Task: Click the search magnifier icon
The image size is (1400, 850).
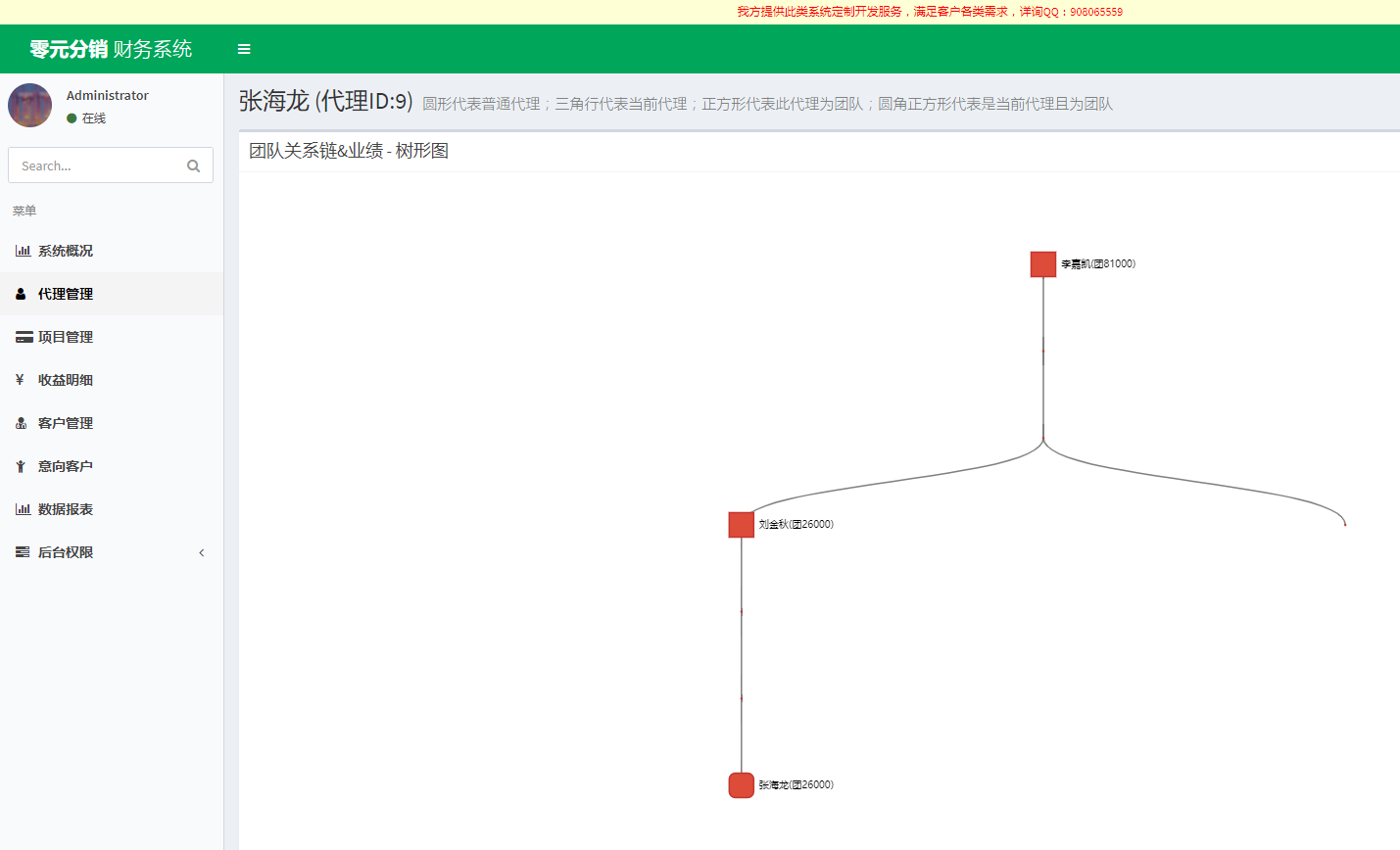Action: pos(193,165)
